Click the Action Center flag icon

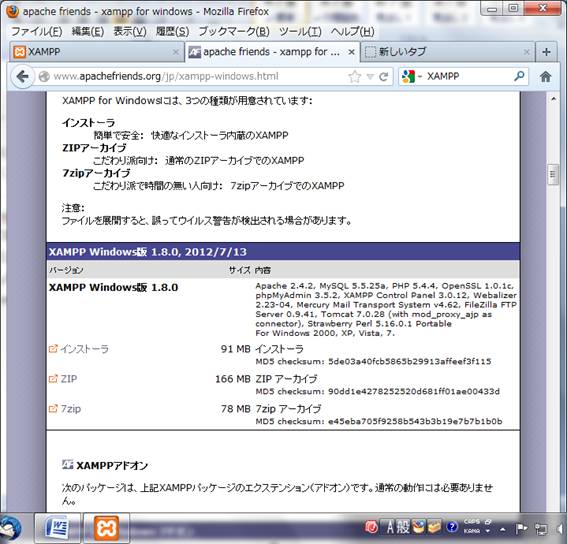(x=521, y=529)
